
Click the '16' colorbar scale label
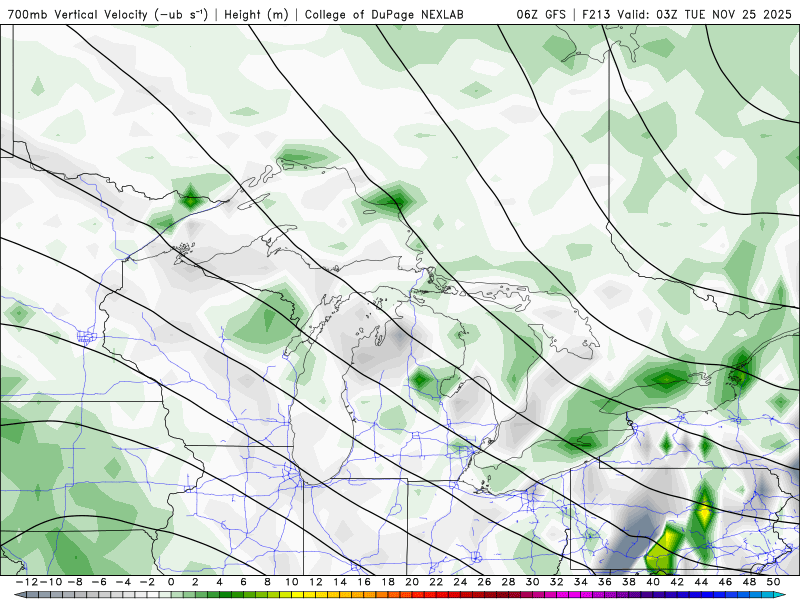tap(364, 582)
